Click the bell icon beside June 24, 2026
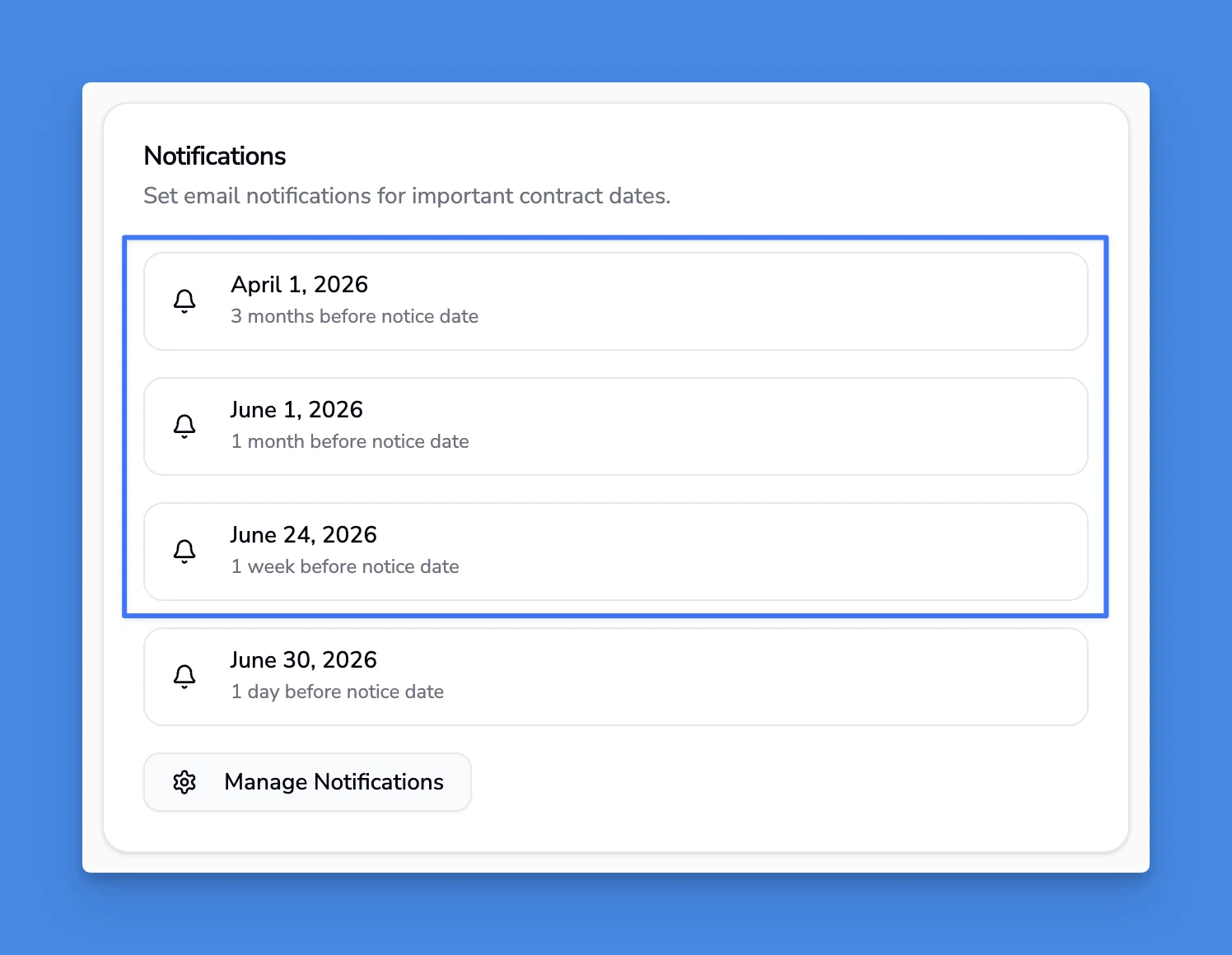Image resolution: width=1232 pixels, height=955 pixels. [184, 551]
